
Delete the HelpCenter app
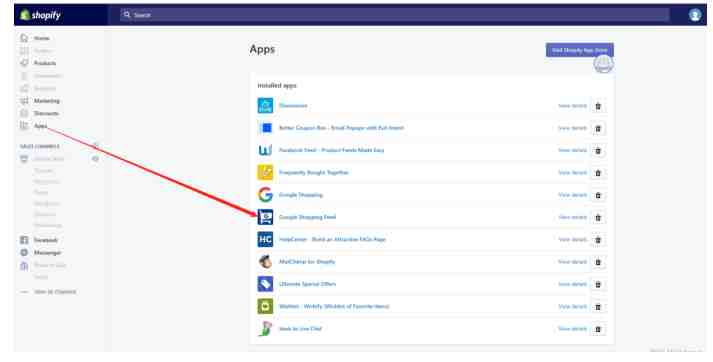point(598,240)
